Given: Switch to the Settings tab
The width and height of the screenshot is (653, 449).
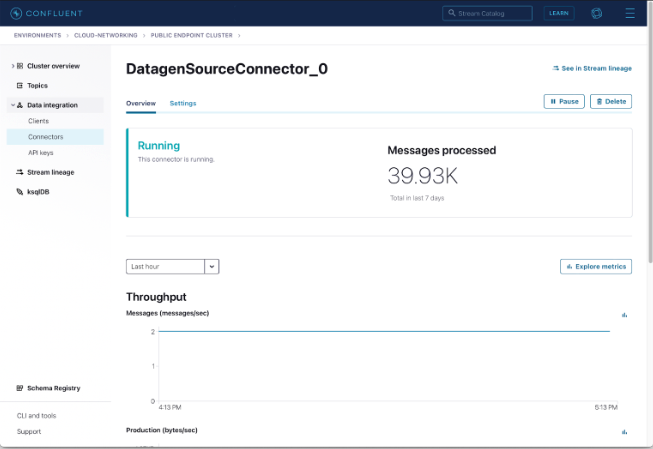Looking at the screenshot, I should (183, 103).
